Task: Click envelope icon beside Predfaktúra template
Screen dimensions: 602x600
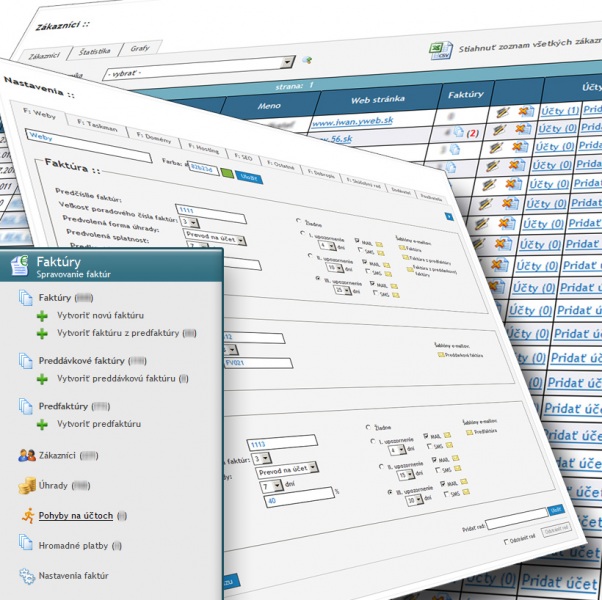Action: tap(469, 433)
